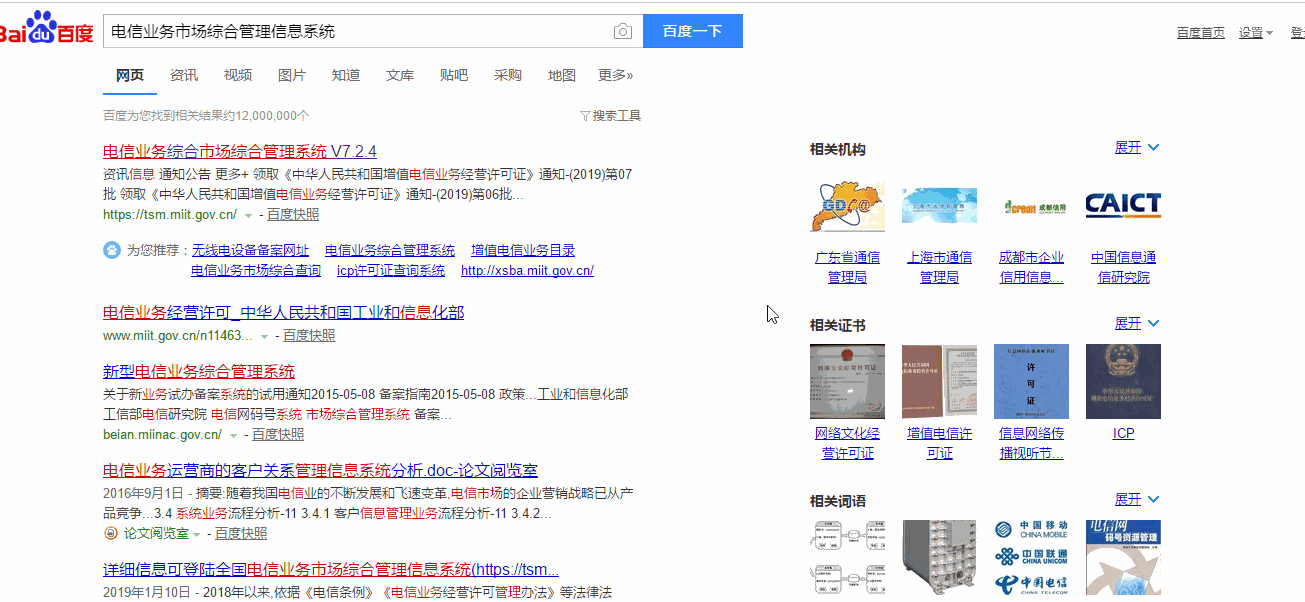
Task: Expand arrow beside www.miit.gov.cn URL
Action: [x=265, y=337]
